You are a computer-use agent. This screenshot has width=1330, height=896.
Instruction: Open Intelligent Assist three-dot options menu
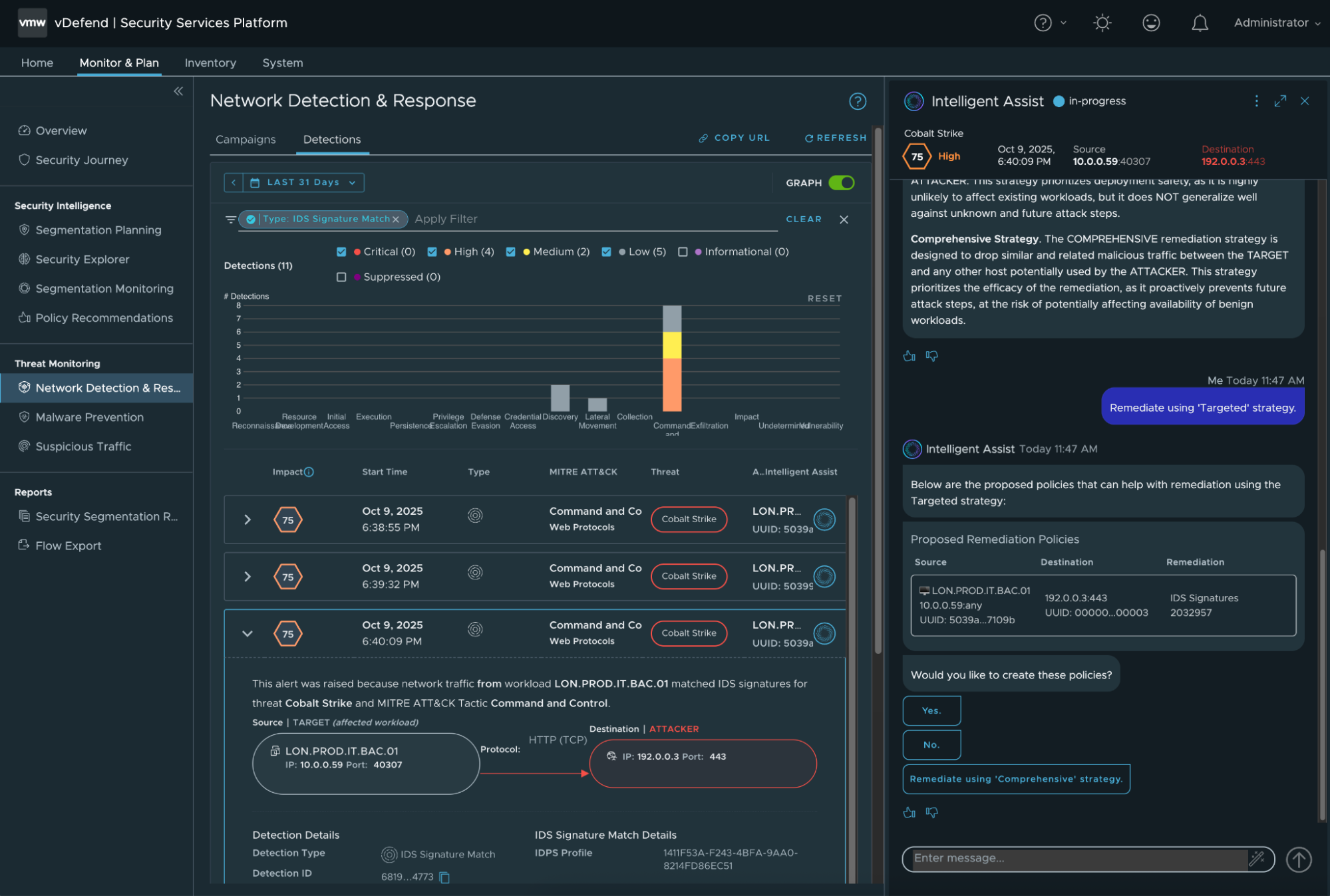pyautogui.click(x=1256, y=101)
